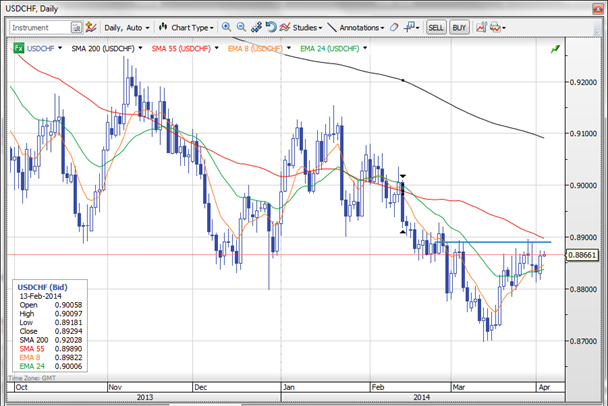The width and height of the screenshot is (608, 406).
Task: Close the USDCHF Daily chart window
Action: click(598, 9)
